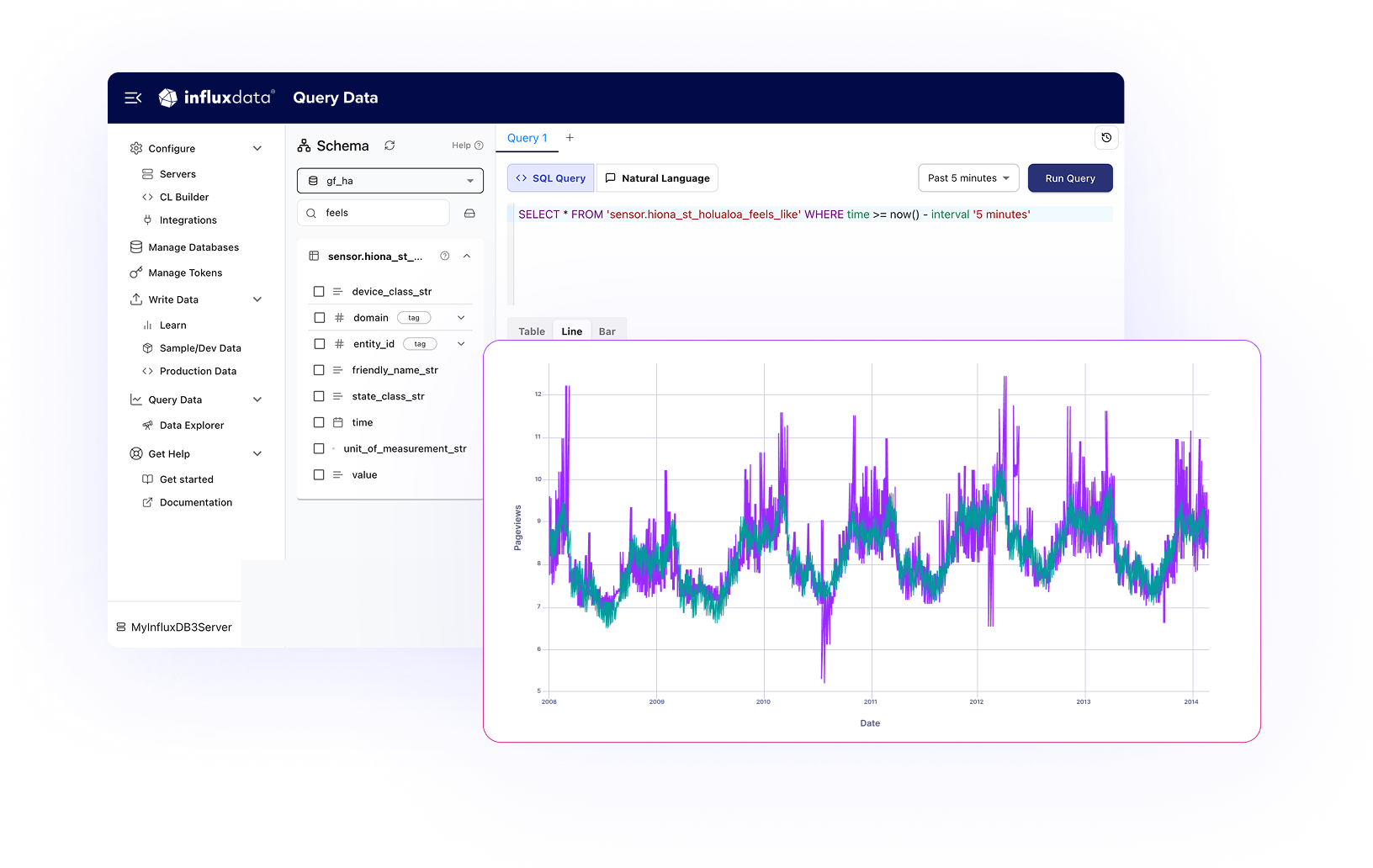
Task: Click the Sample/Dev Data cube icon
Action: click(147, 347)
